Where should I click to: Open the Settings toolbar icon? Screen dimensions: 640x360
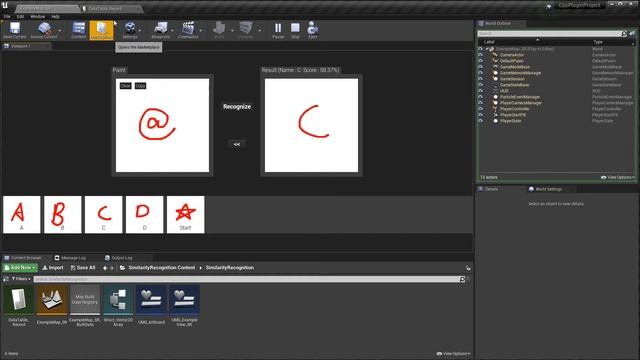point(130,30)
